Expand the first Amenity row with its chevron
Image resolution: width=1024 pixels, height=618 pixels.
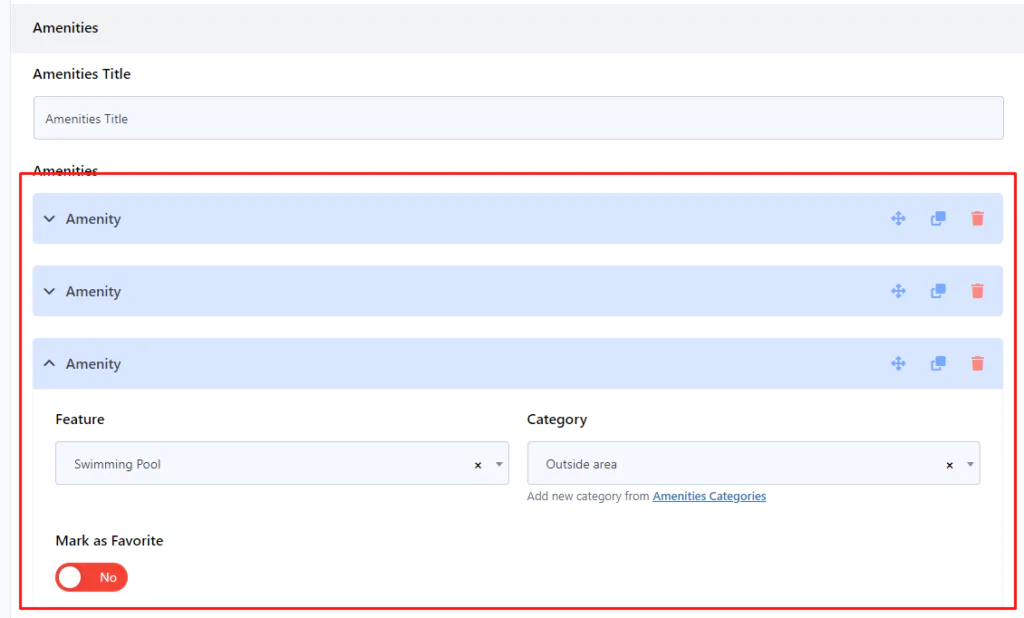pyautogui.click(x=49, y=219)
